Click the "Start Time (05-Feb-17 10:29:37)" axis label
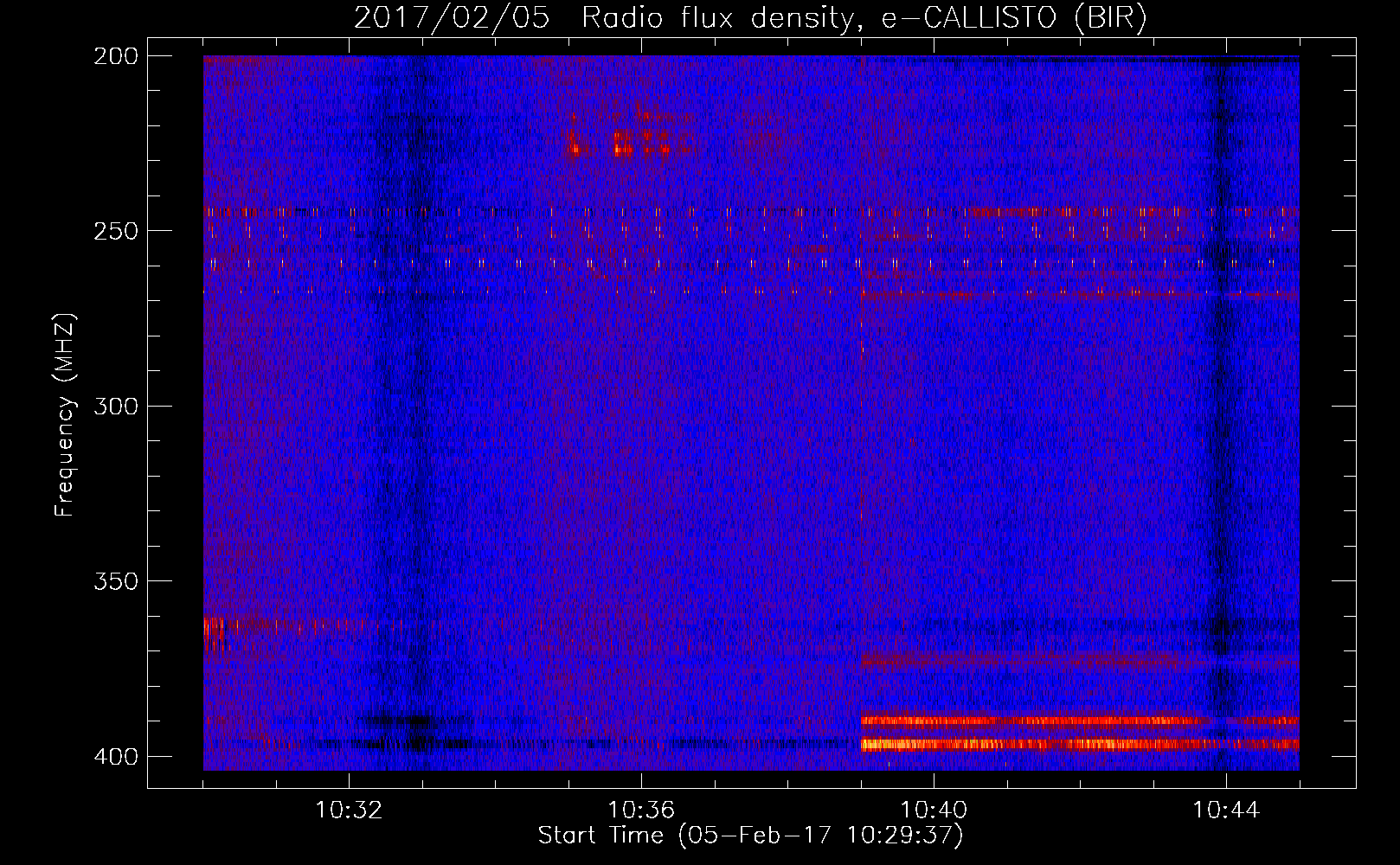This screenshot has width=1400, height=865. (750, 836)
